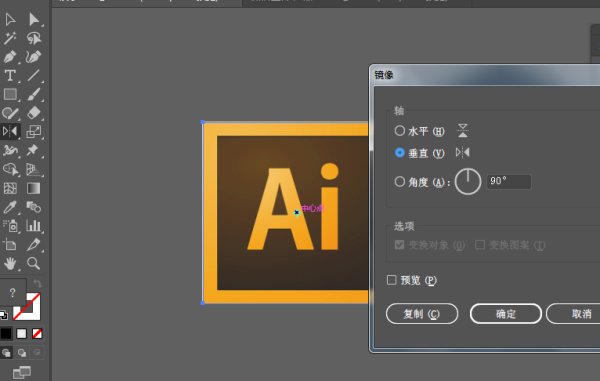Select the Zoom magnifier tool

click(34, 263)
